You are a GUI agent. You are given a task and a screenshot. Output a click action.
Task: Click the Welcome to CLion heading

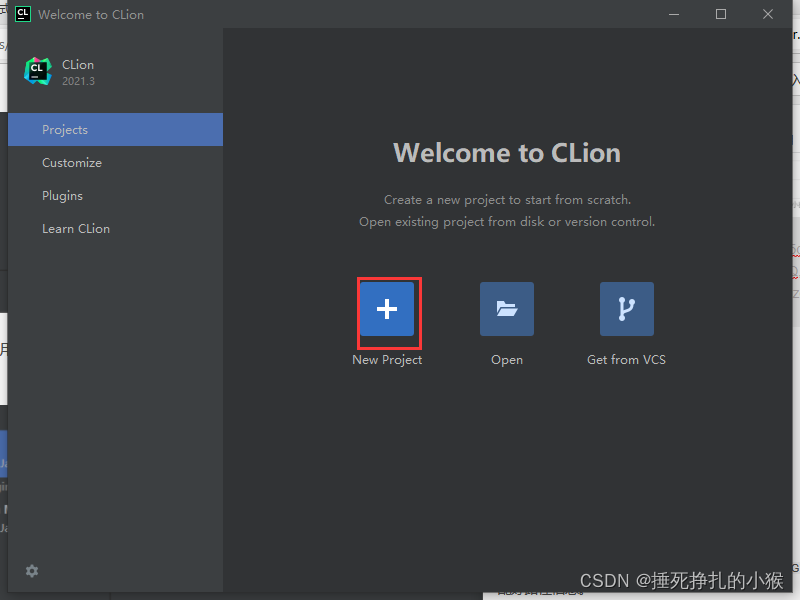point(507,153)
